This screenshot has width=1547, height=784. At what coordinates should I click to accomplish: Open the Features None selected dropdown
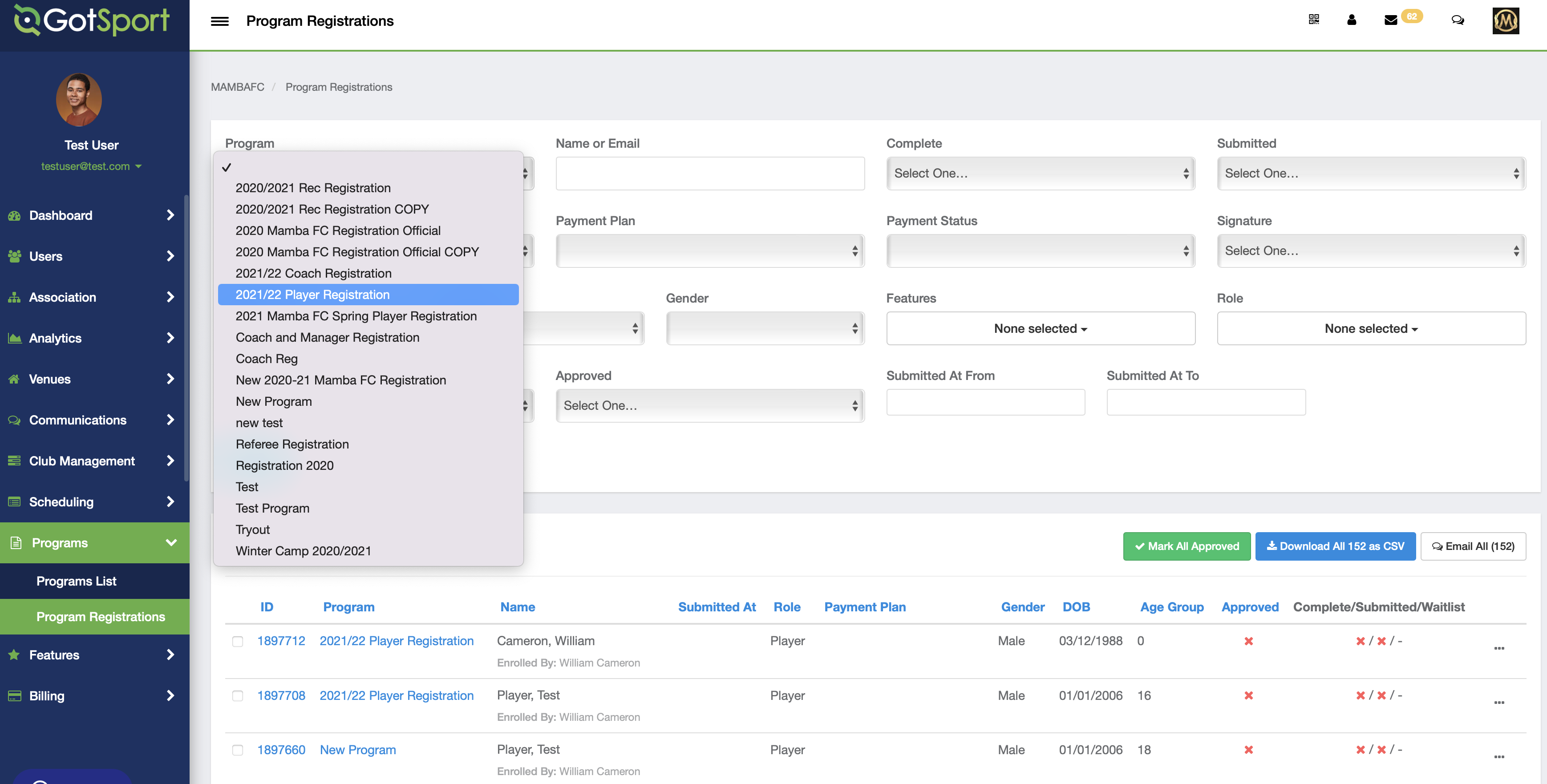click(x=1040, y=328)
